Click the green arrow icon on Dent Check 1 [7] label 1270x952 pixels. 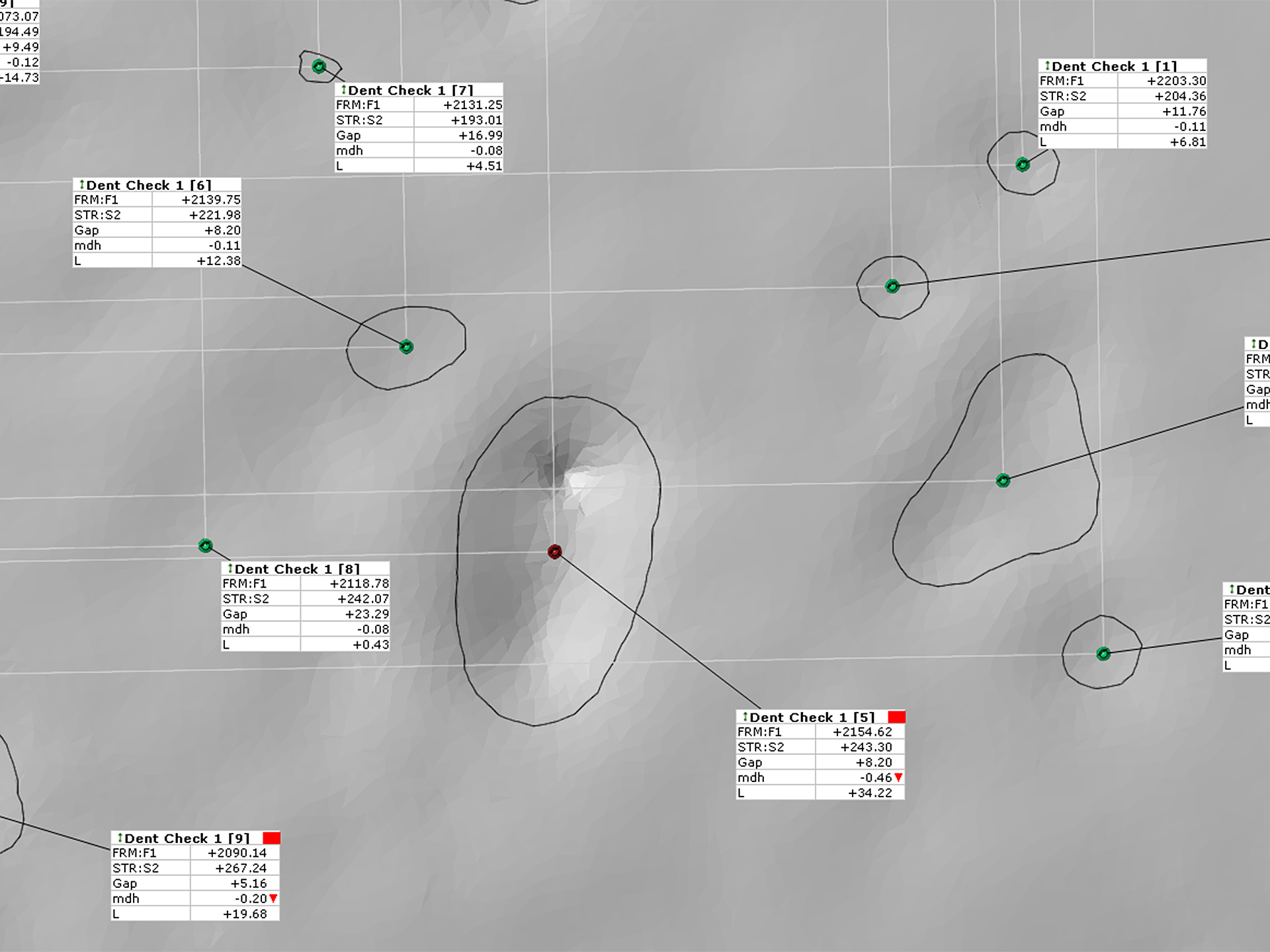click(343, 89)
